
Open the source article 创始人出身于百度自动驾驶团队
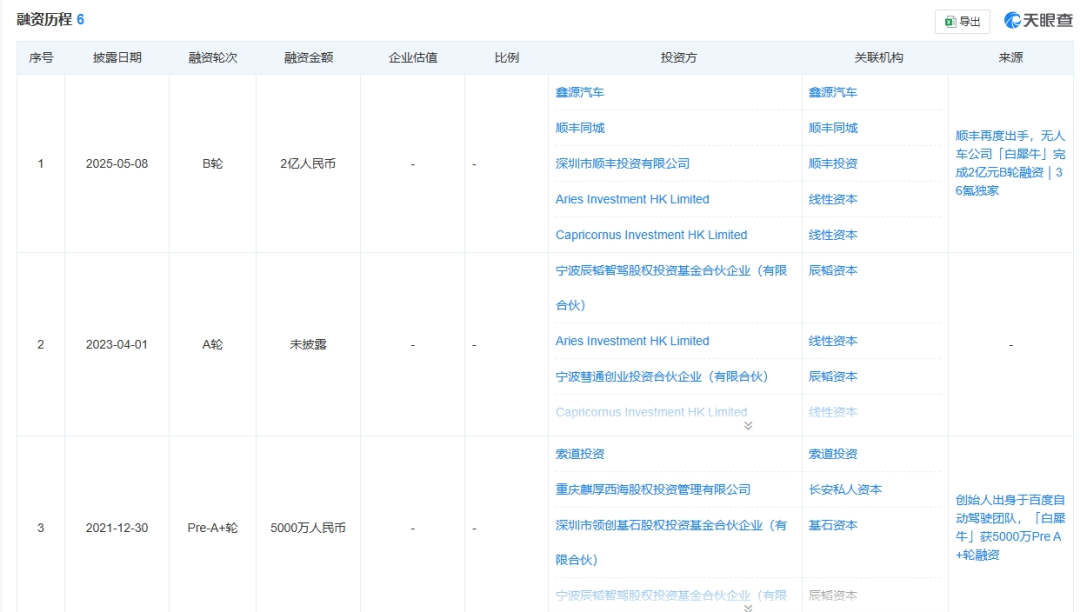(1010, 527)
